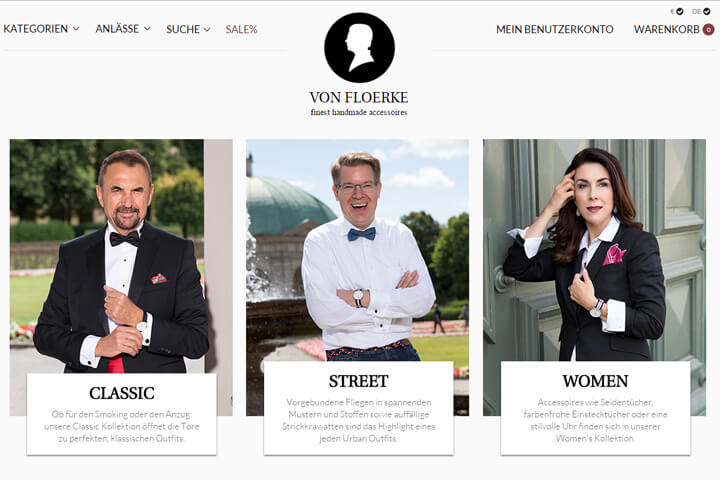Open the Women's Kollektion description card

[x=596, y=408]
